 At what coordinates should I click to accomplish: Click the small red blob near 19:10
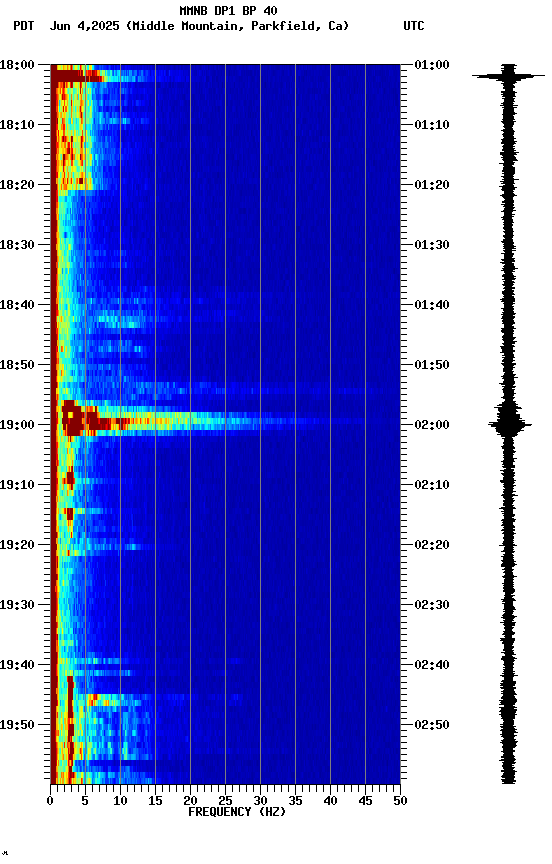(x=70, y=478)
